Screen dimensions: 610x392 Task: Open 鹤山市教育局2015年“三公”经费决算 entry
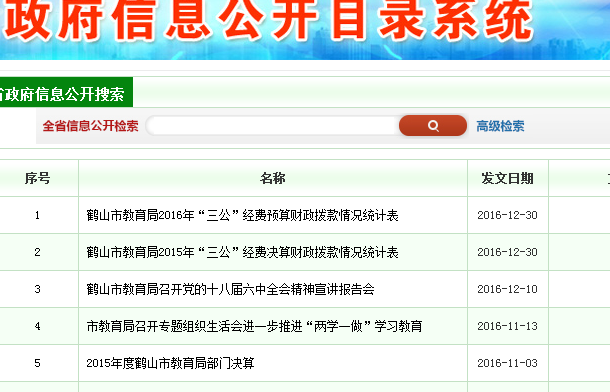242,252
